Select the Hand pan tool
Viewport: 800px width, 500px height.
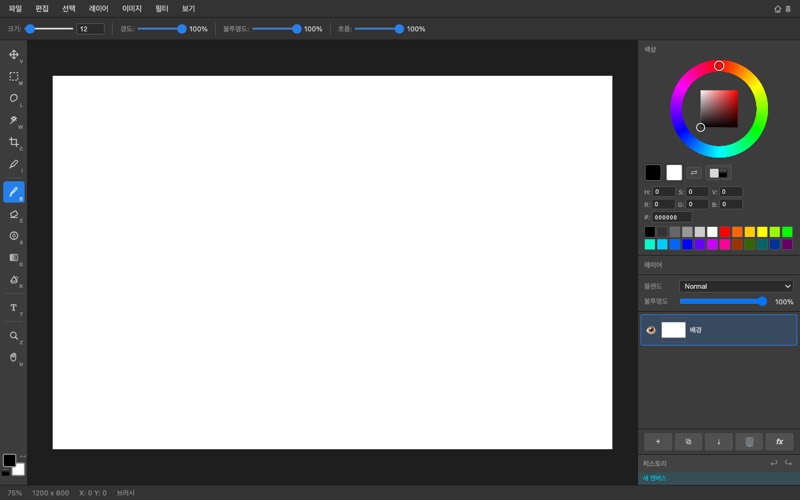pos(14,357)
